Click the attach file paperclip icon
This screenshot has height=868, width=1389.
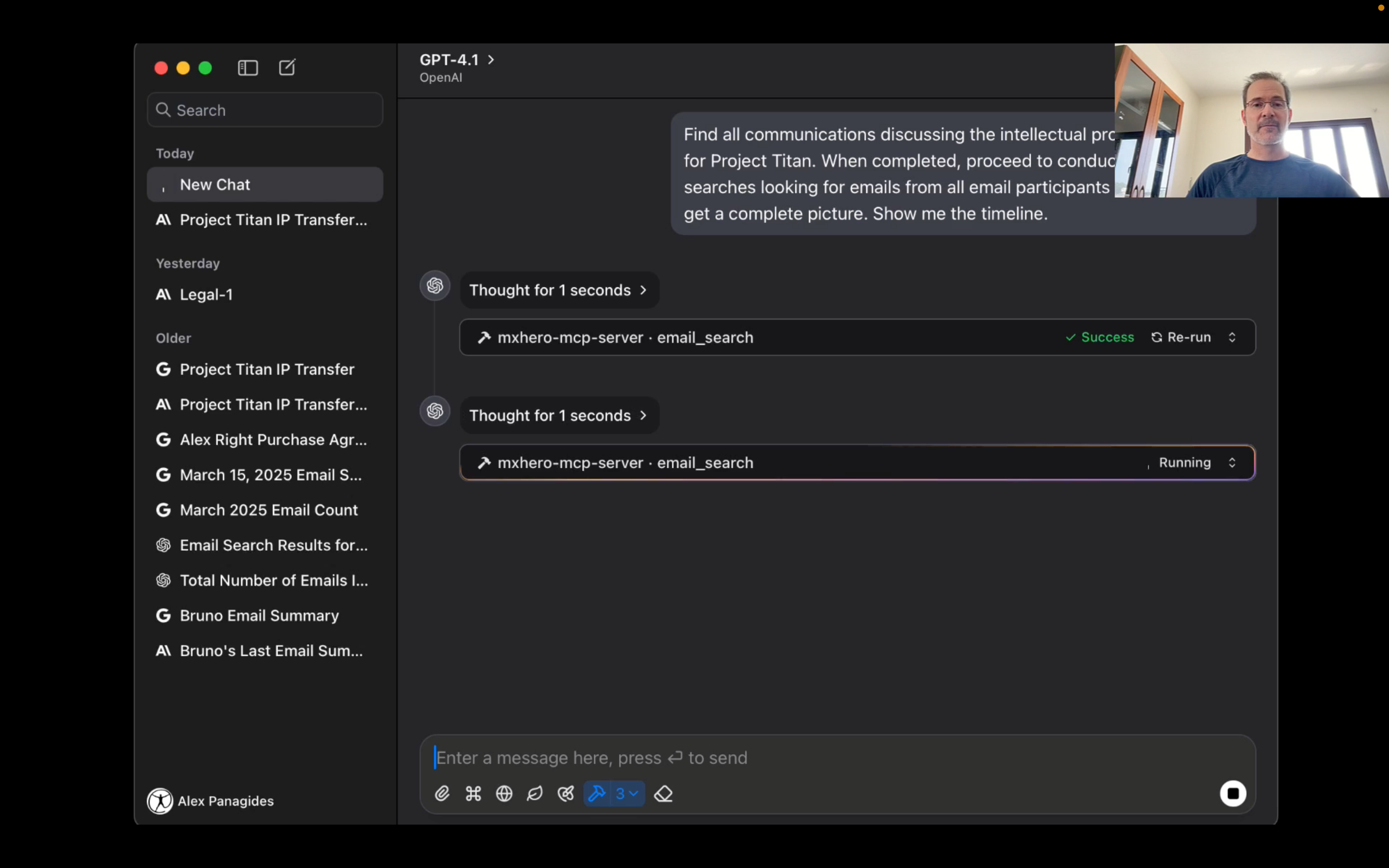pyautogui.click(x=442, y=793)
